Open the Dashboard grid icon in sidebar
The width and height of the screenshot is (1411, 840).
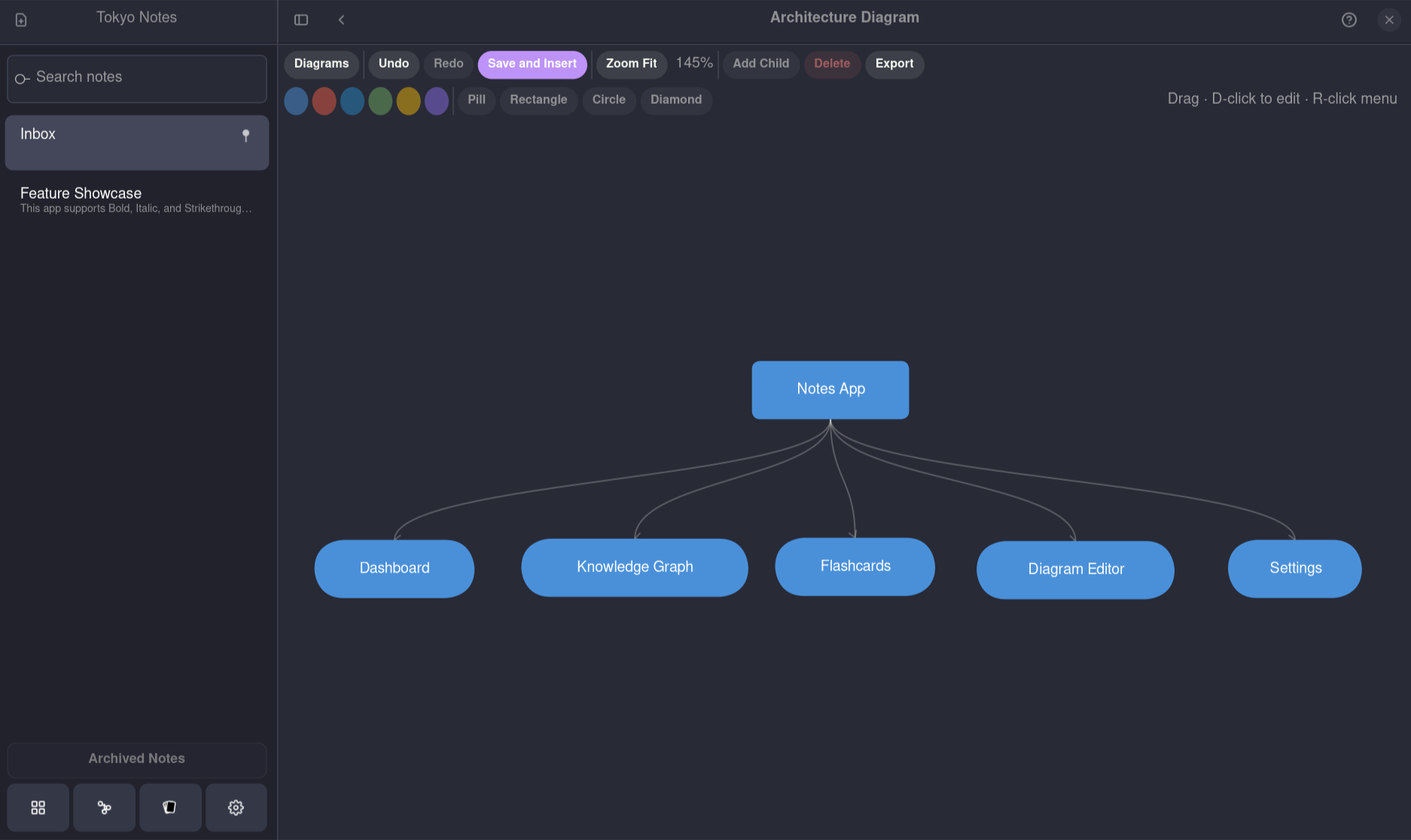(38, 808)
